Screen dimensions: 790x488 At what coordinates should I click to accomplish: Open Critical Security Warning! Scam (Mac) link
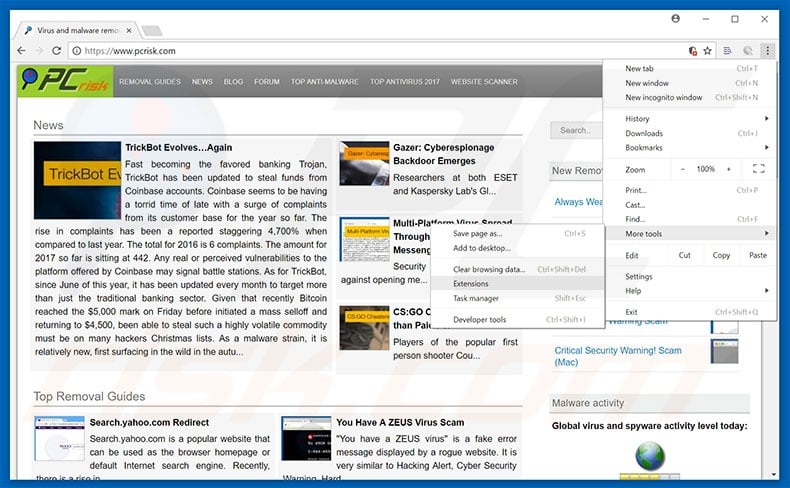618,356
